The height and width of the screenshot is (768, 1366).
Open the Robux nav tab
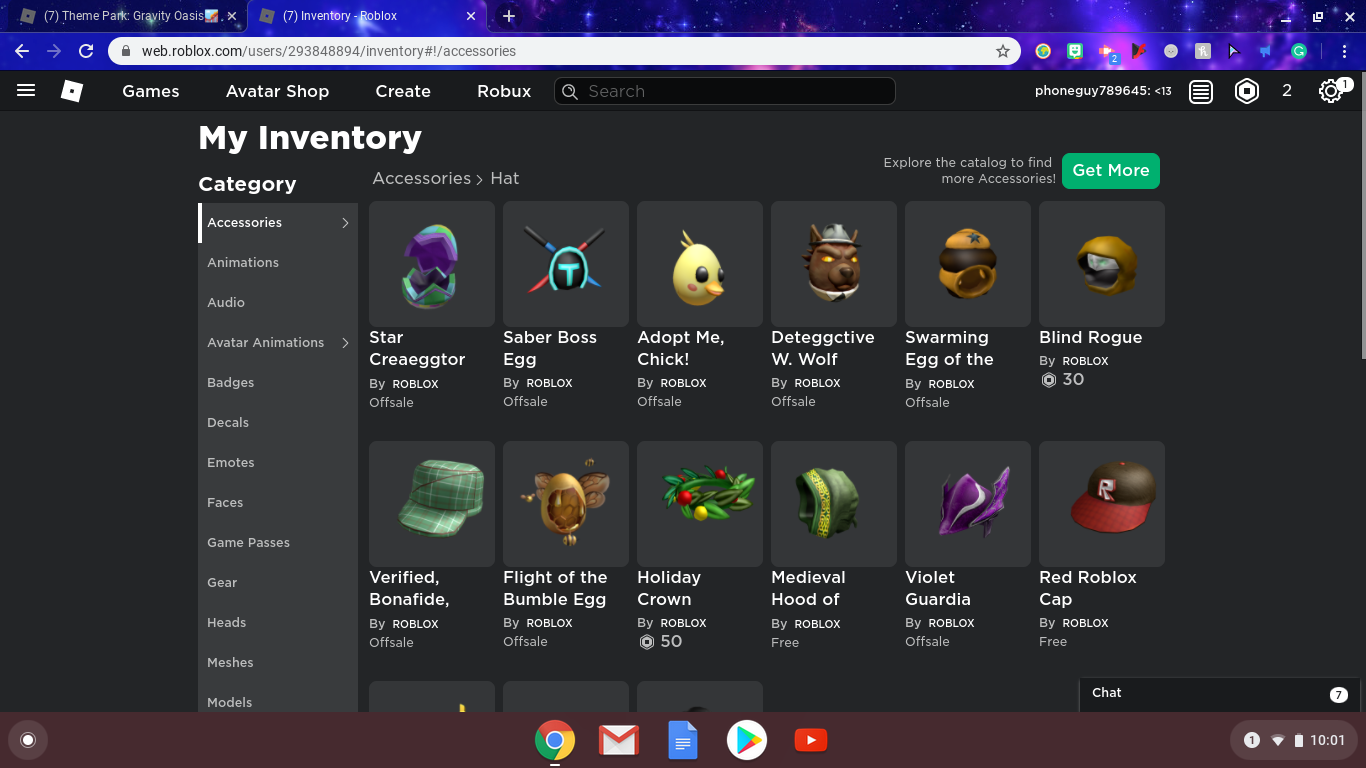coord(504,91)
